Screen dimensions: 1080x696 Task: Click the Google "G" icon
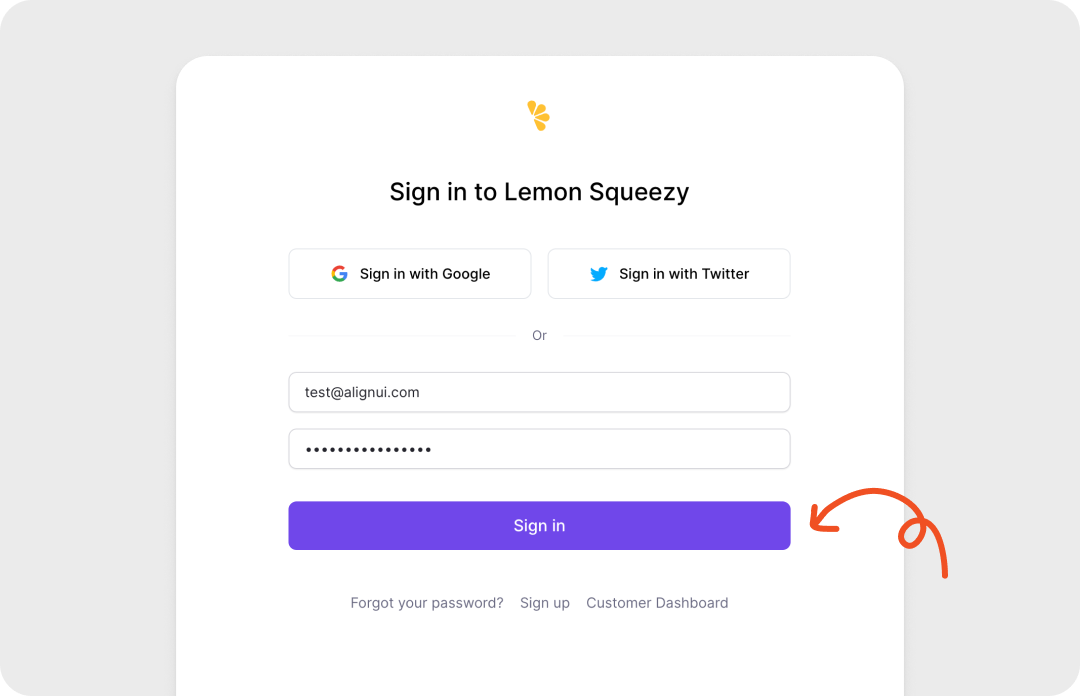pyautogui.click(x=340, y=274)
